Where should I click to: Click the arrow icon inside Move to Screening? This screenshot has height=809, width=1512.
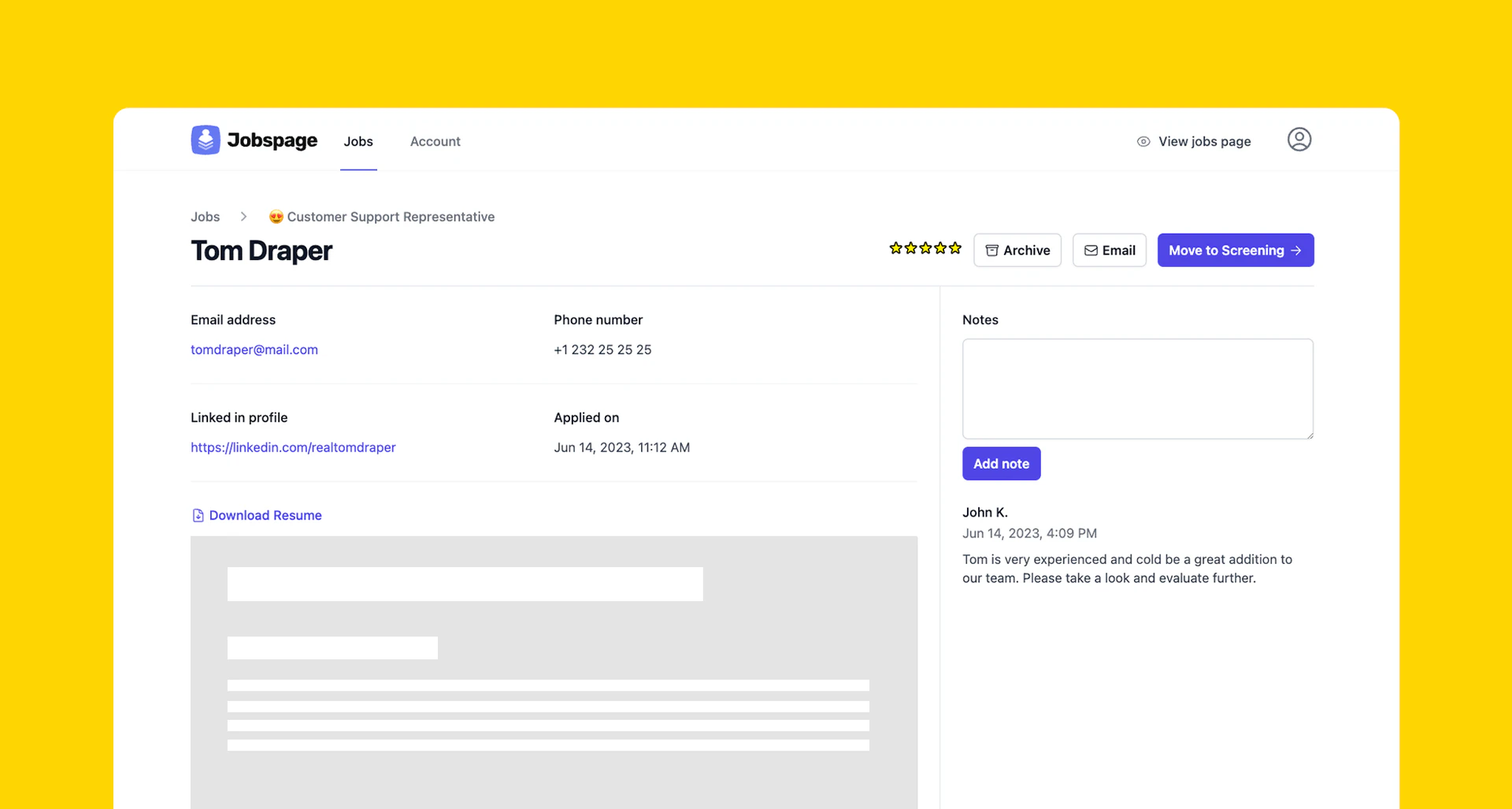pos(1295,250)
